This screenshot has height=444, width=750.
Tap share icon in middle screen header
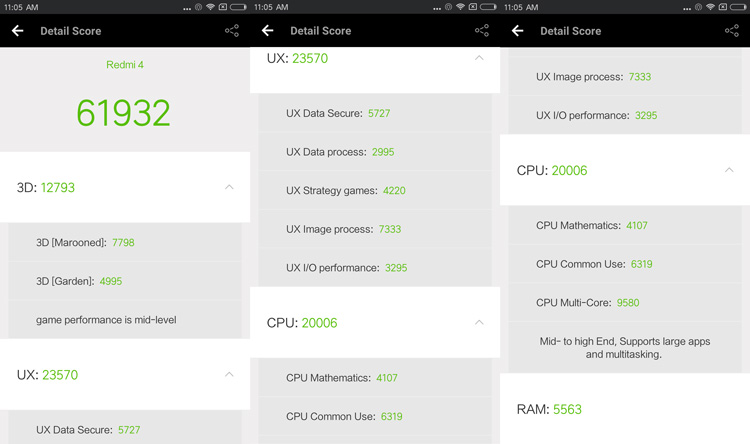coord(482,31)
